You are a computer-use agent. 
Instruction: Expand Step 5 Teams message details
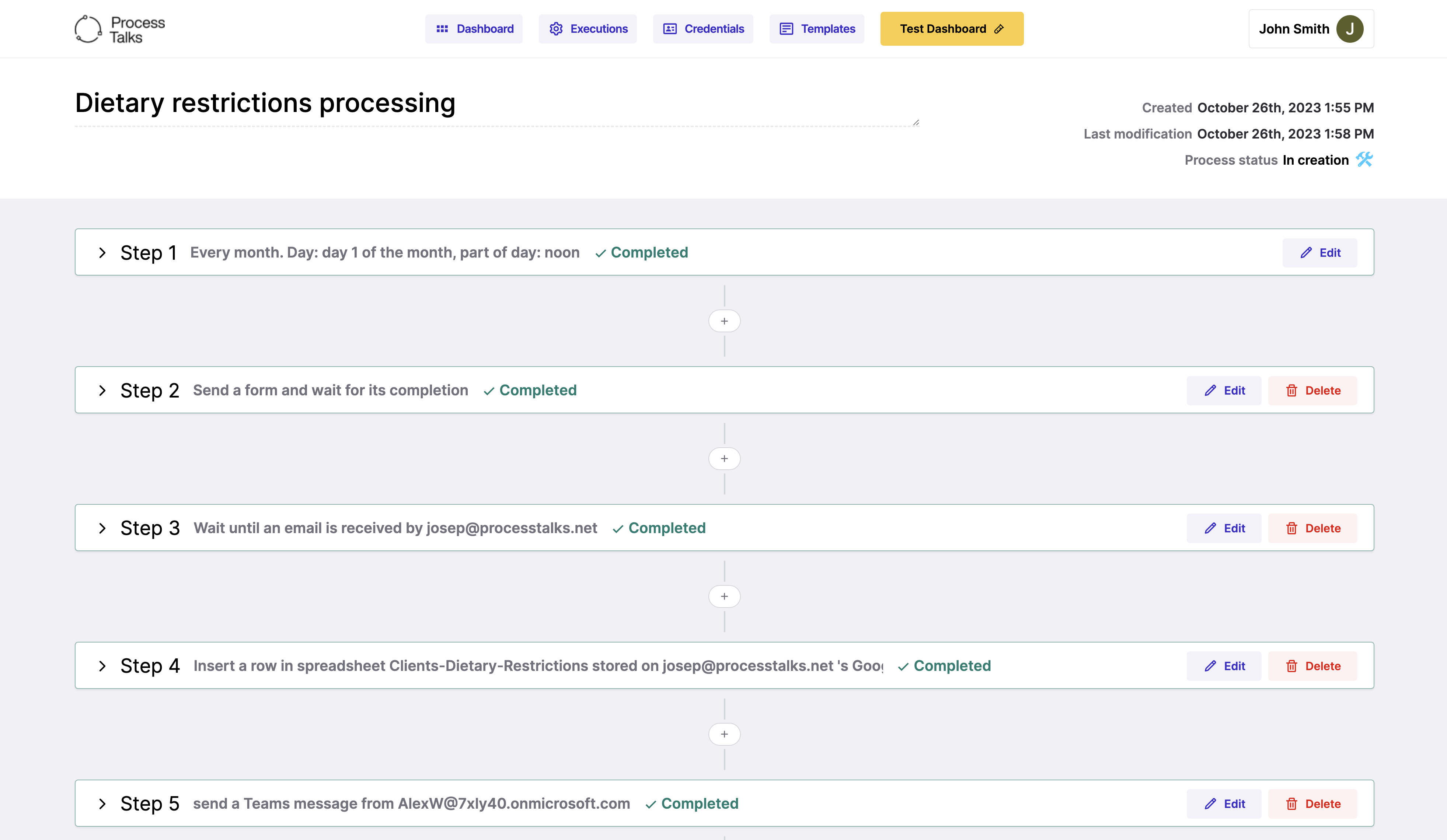pyautogui.click(x=102, y=804)
